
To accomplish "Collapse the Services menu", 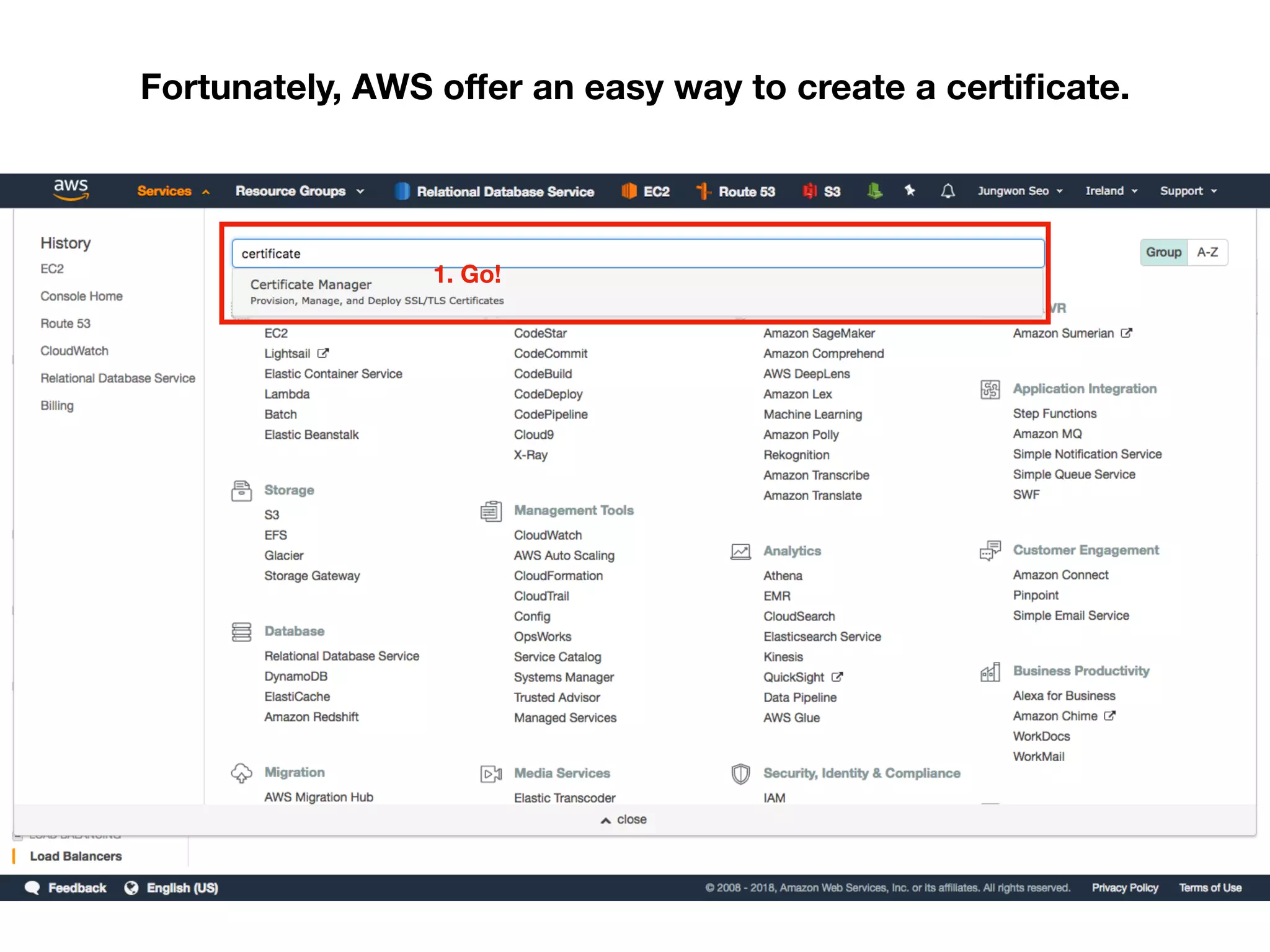I will pos(174,191).
